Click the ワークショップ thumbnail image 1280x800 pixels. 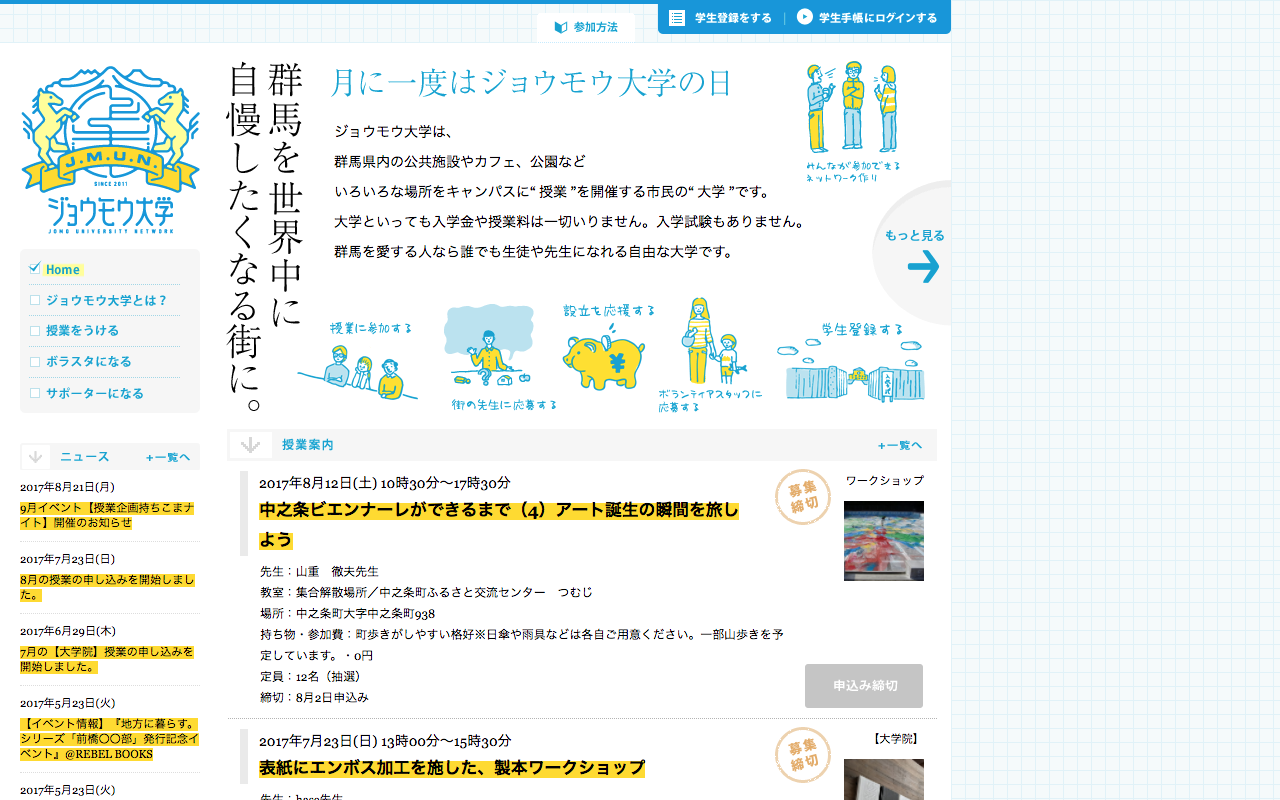pos(883,541)
